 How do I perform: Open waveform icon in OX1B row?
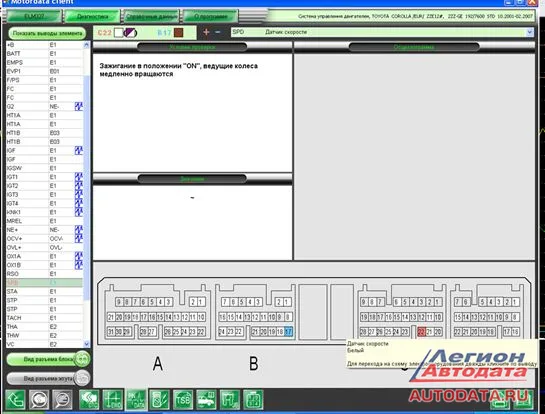(x=79, y=265)
